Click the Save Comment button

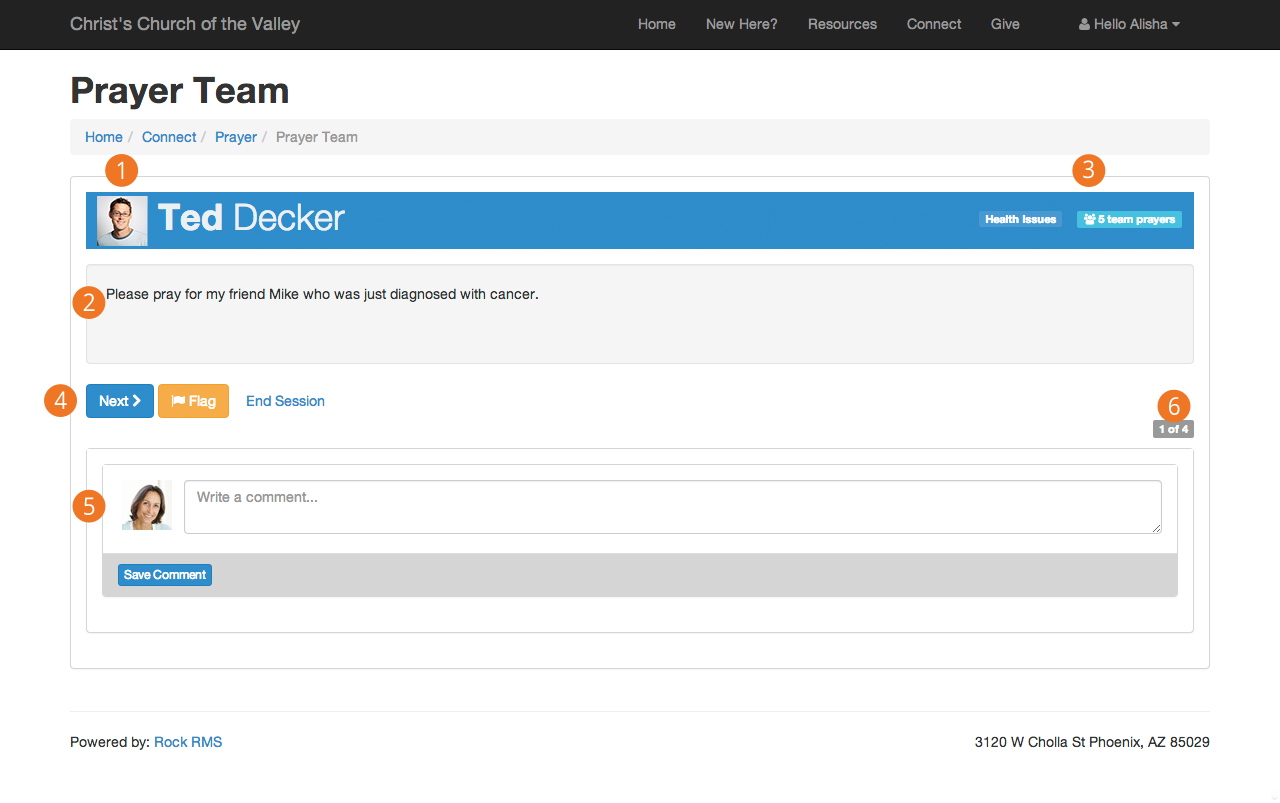[x=165, y=575]
